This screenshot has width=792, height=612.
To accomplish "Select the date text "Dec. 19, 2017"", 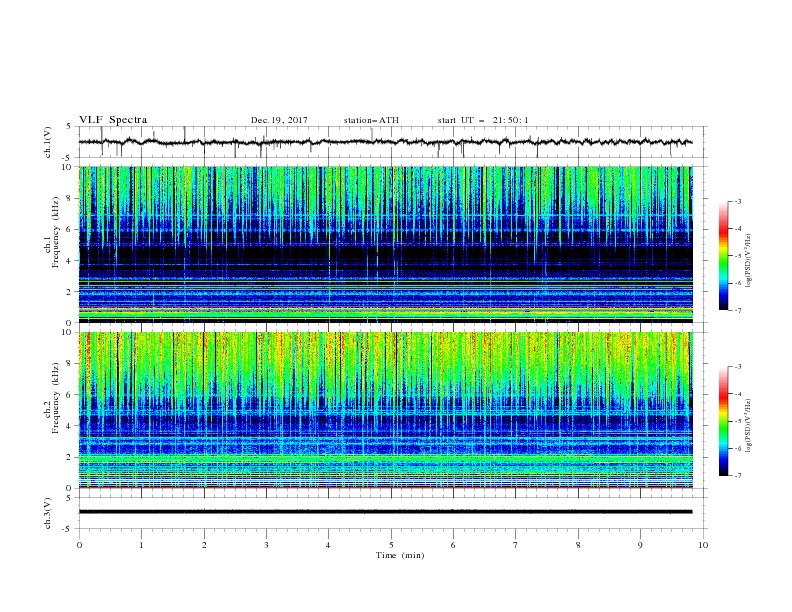I will [x=279, y=120].
